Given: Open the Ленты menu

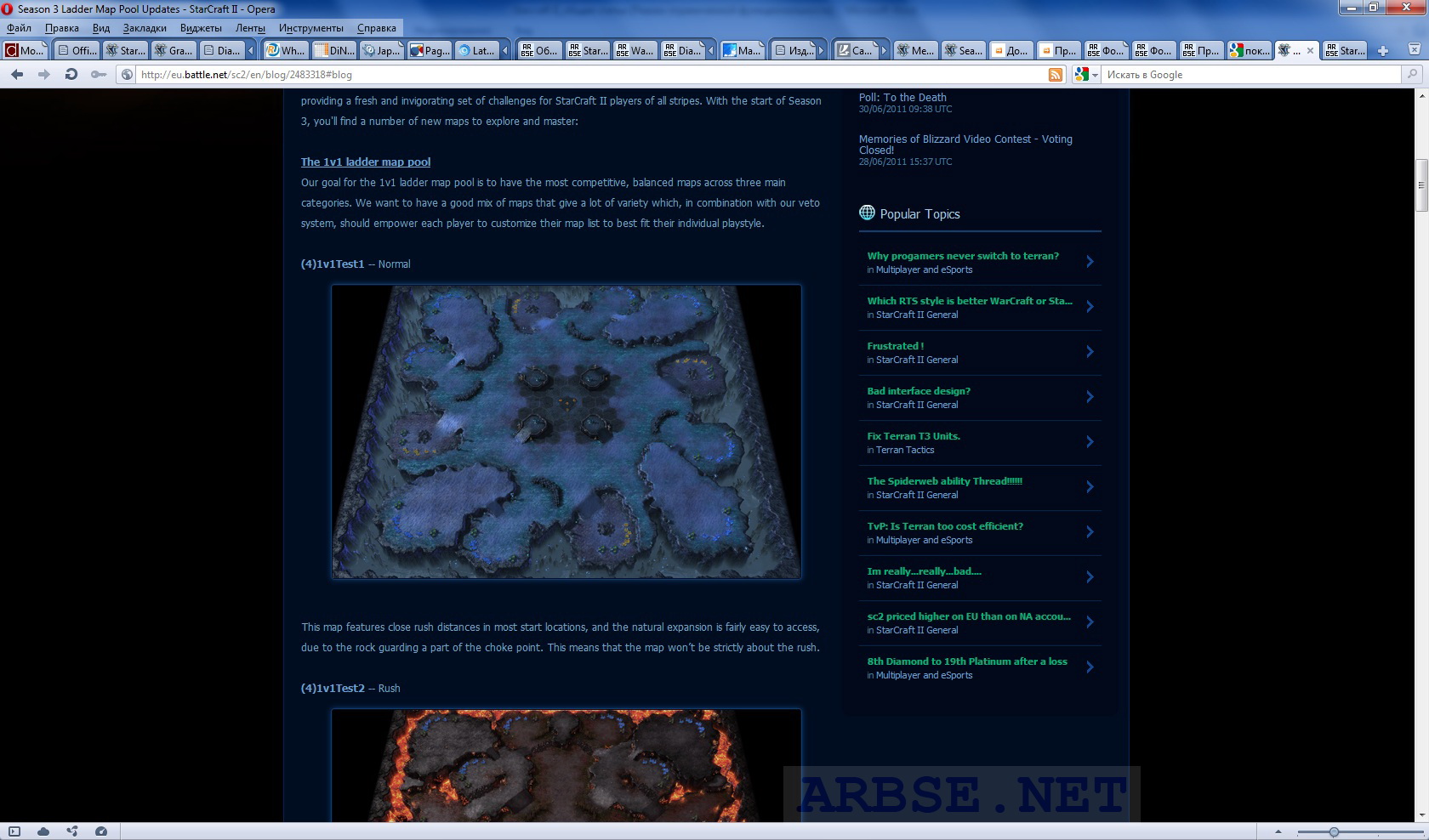Looking at the screenshot, I should (x=251, y=28).
